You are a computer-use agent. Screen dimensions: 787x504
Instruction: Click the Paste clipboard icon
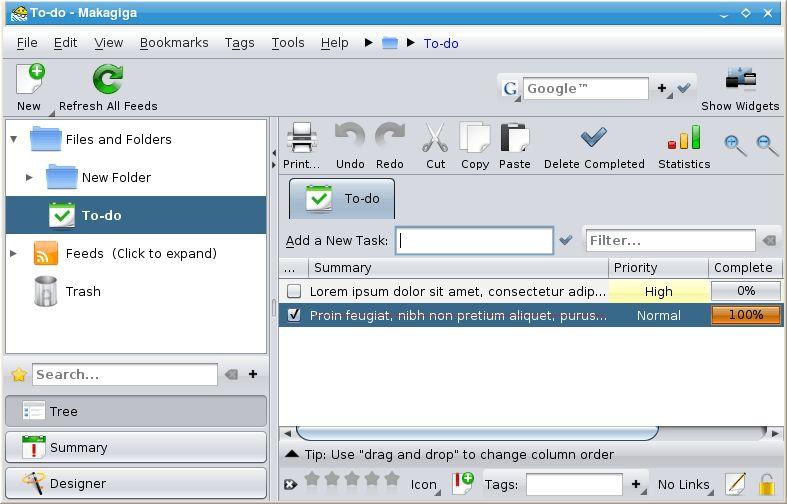point(514,141)
